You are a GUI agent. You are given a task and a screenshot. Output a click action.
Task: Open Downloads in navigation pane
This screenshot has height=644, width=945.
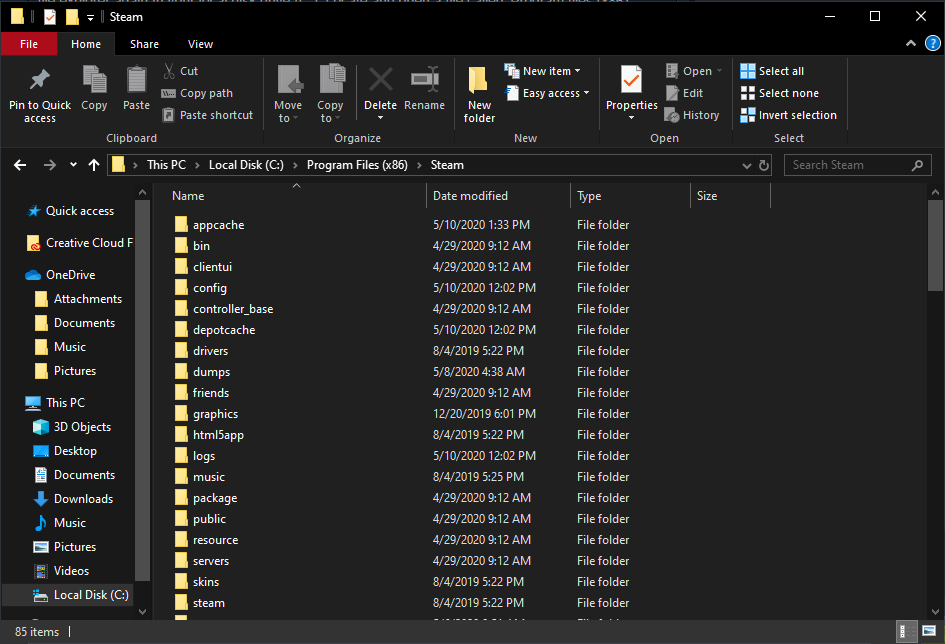coord(83,499)
